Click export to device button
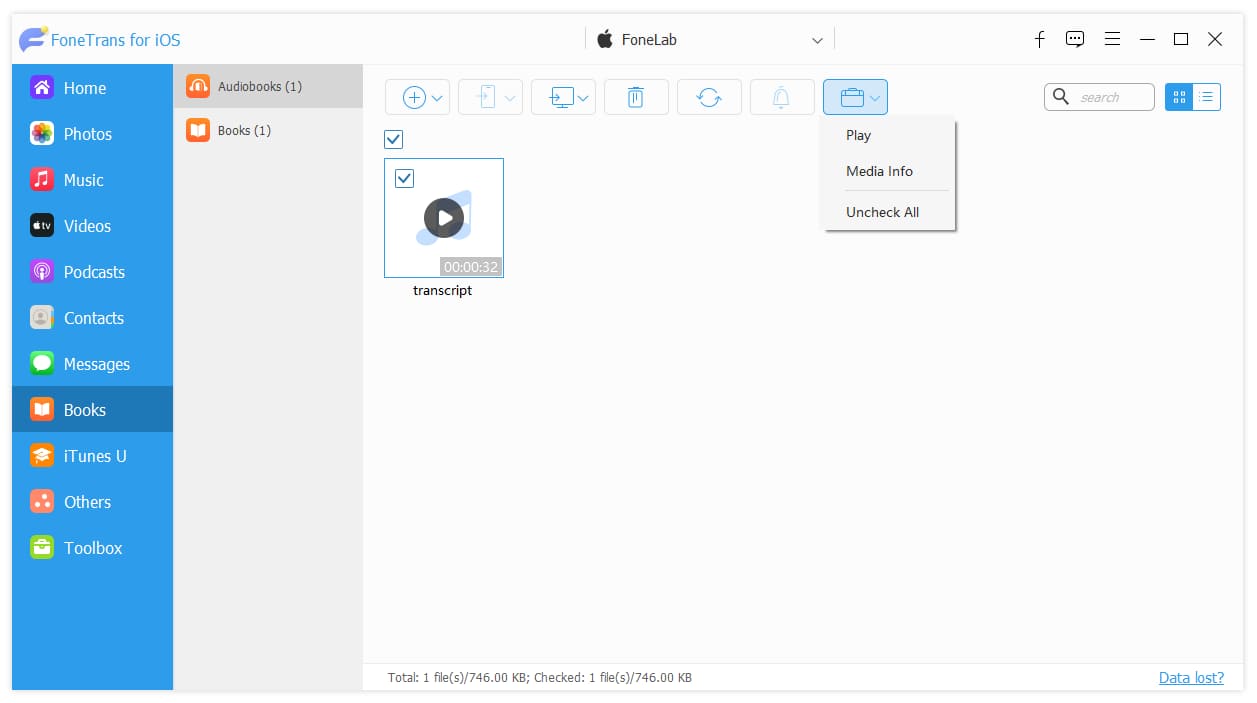The image size is (1257, 703). click(x=487, y=97)
